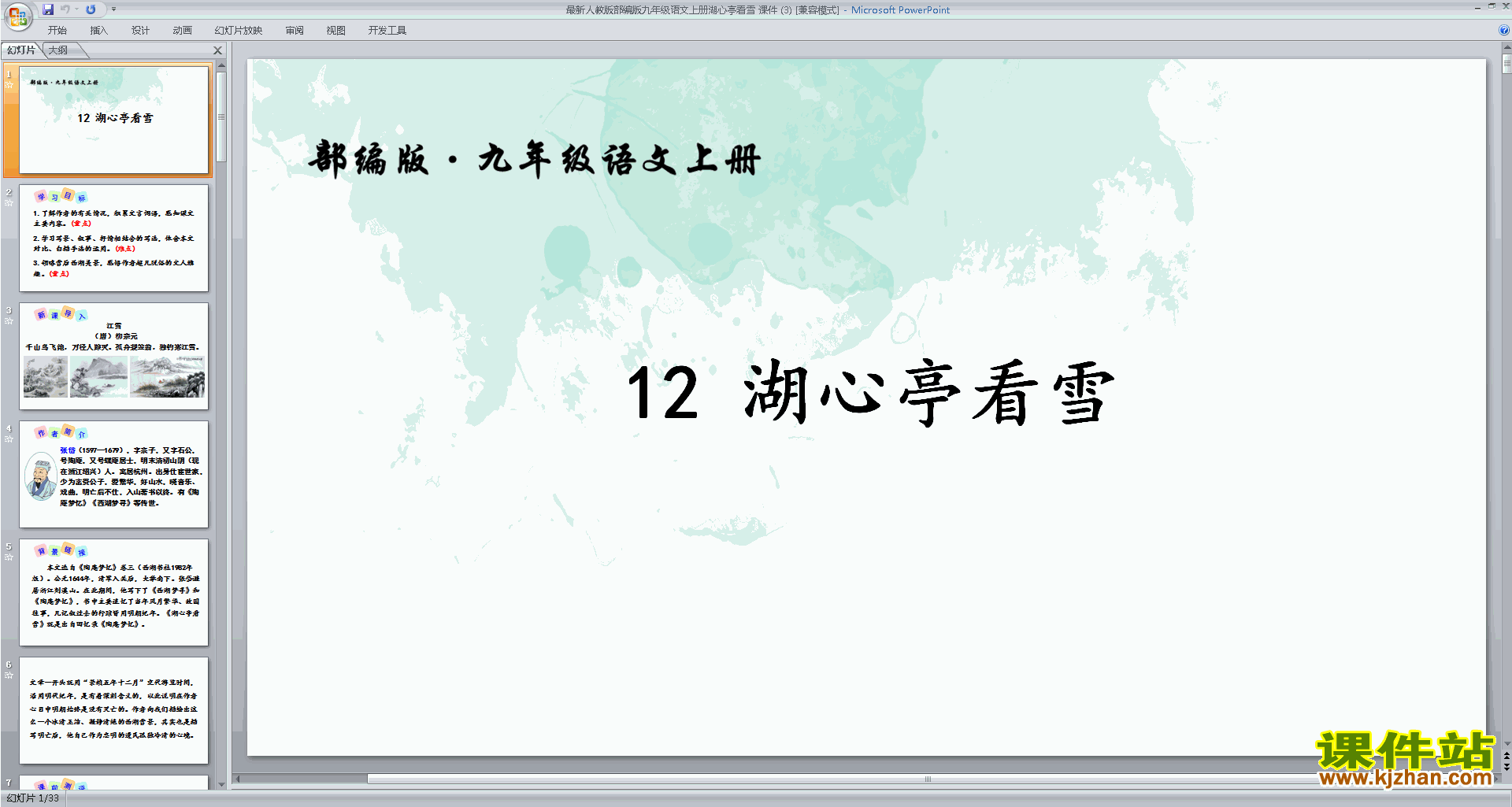The width and height of the screenshot is (1512, 807).
Task: Switch to the 设计 ribbon tab
Action: [x=141, y=31]
